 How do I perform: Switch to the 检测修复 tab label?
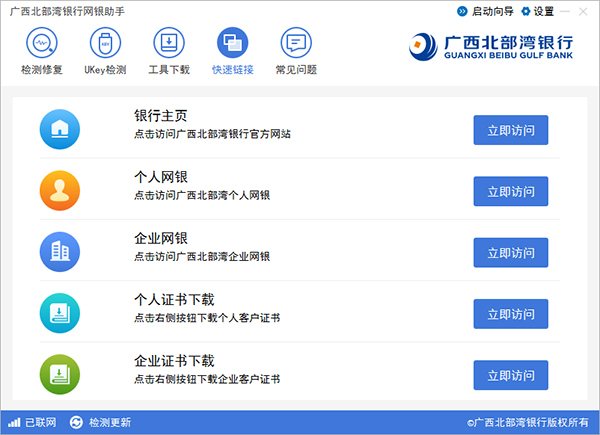click(42, 70)
